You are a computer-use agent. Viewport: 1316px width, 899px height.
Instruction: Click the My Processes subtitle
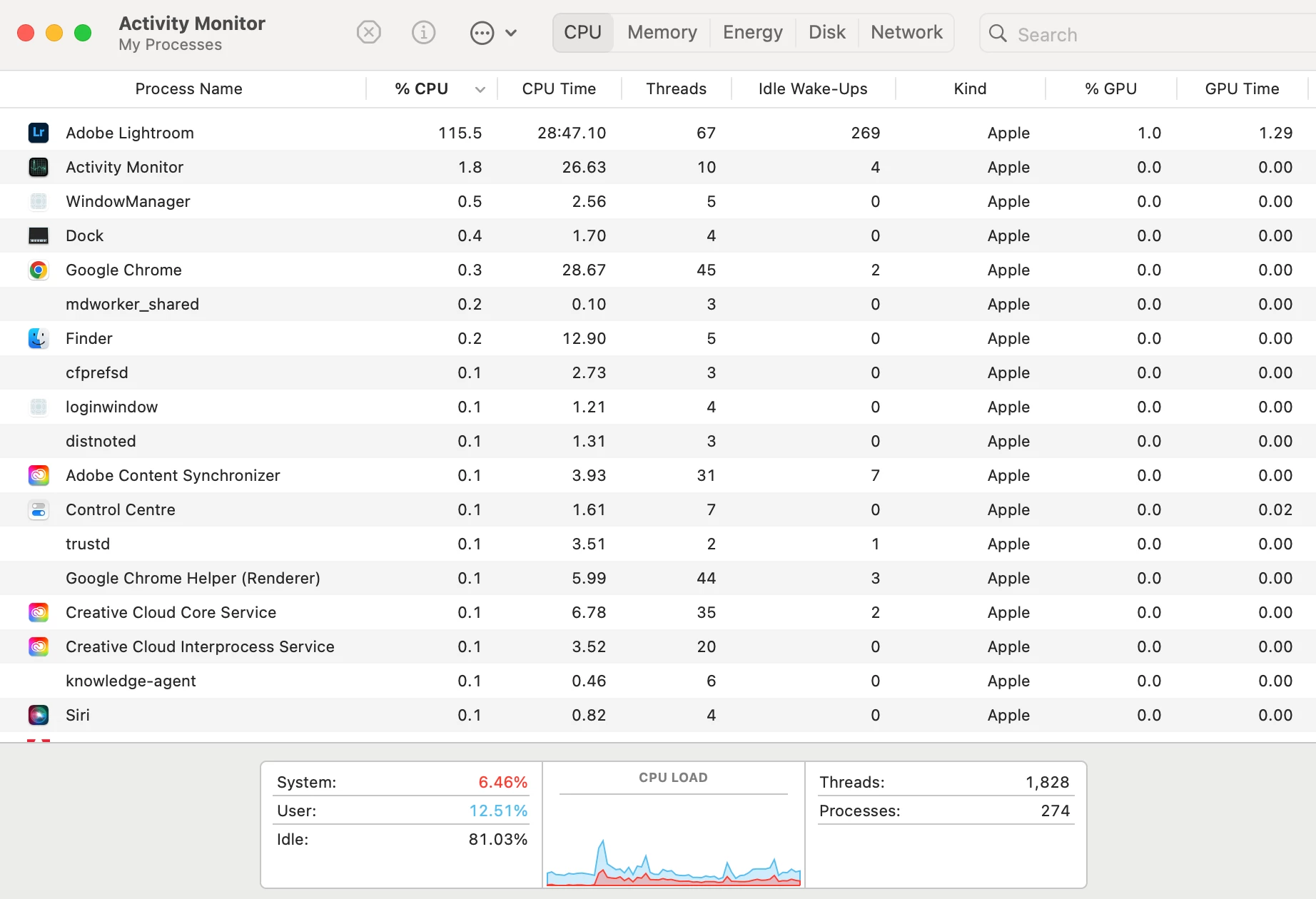(x=171, y=44)
